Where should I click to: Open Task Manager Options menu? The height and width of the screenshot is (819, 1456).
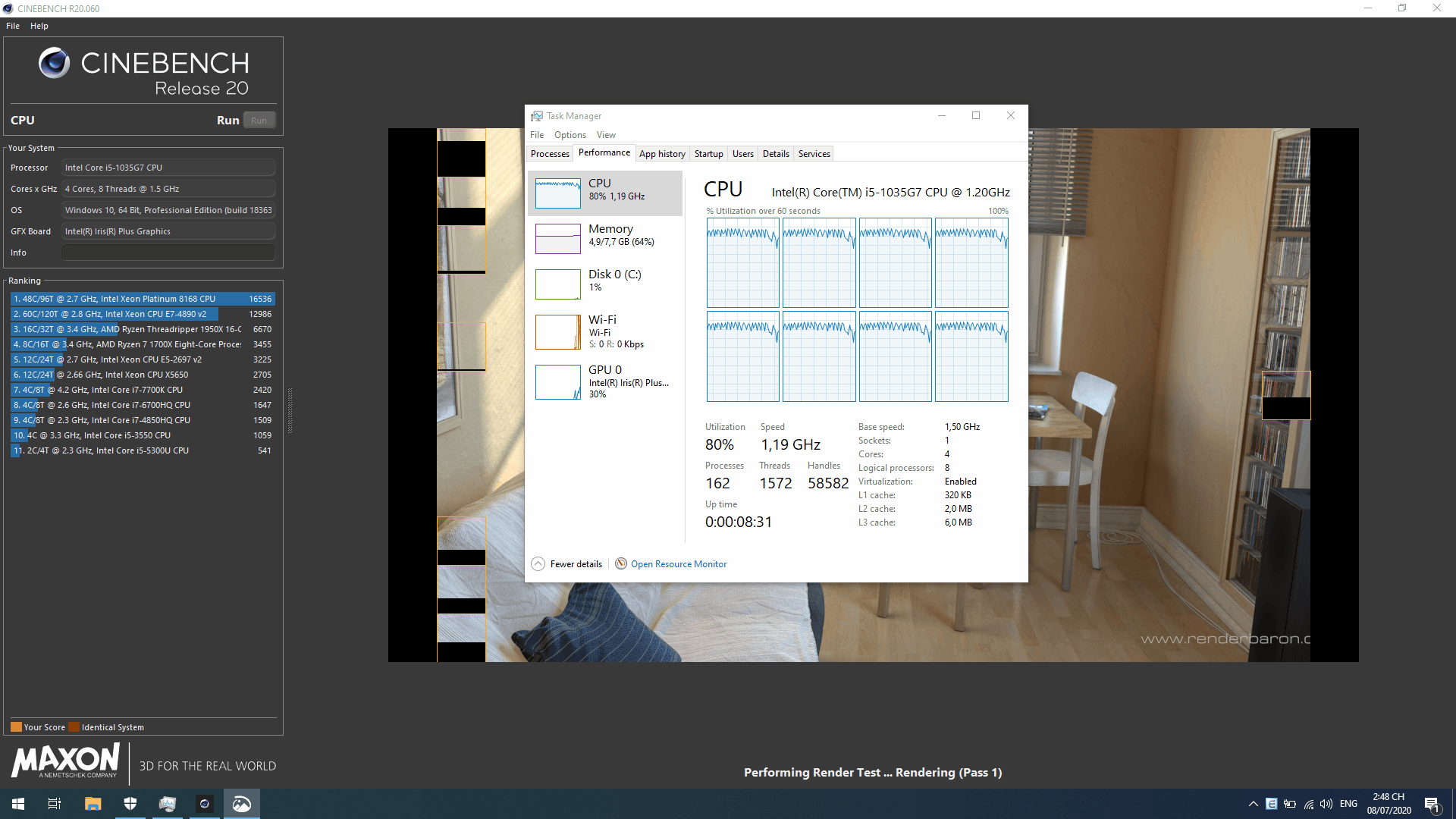(570, 135)
